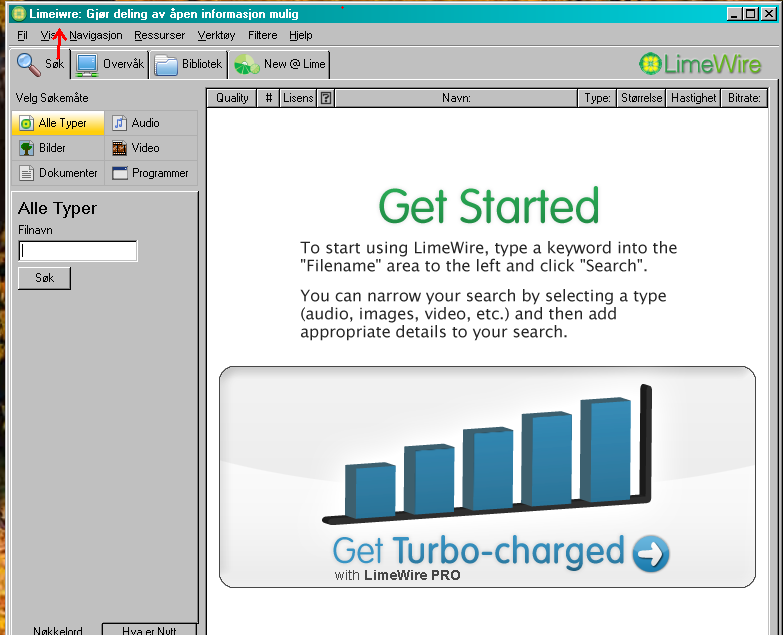Open the Hjelp menu
This screenshot has height=635, width=783.
[301, 35]
